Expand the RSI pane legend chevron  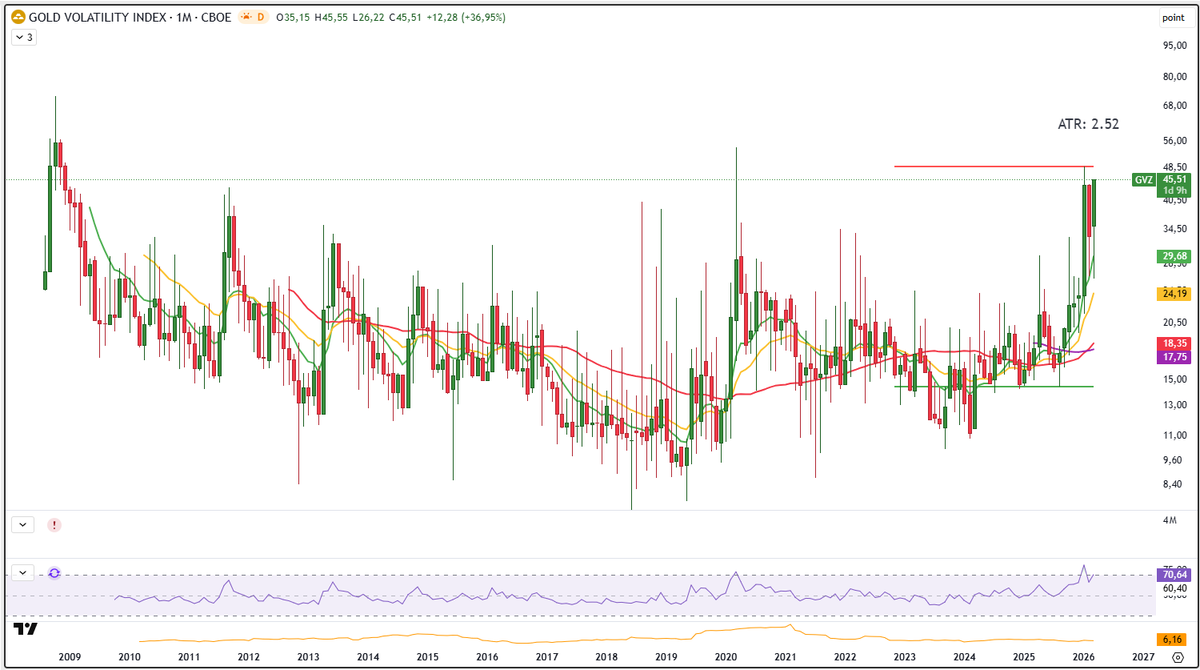22,572
